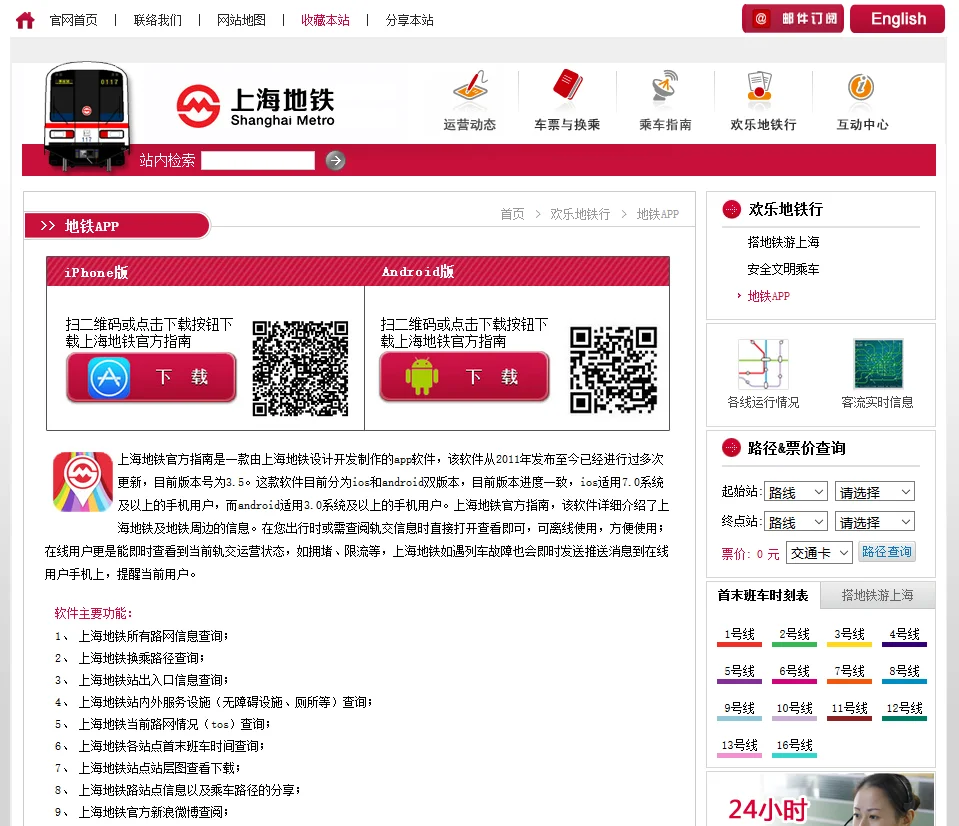Expand the 请选择 station selector

click(874, 491)
